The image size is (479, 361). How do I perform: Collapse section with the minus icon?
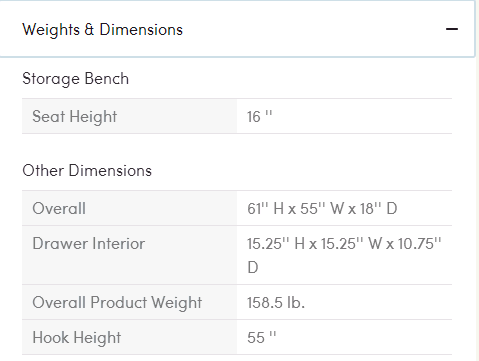pos(452,29)
